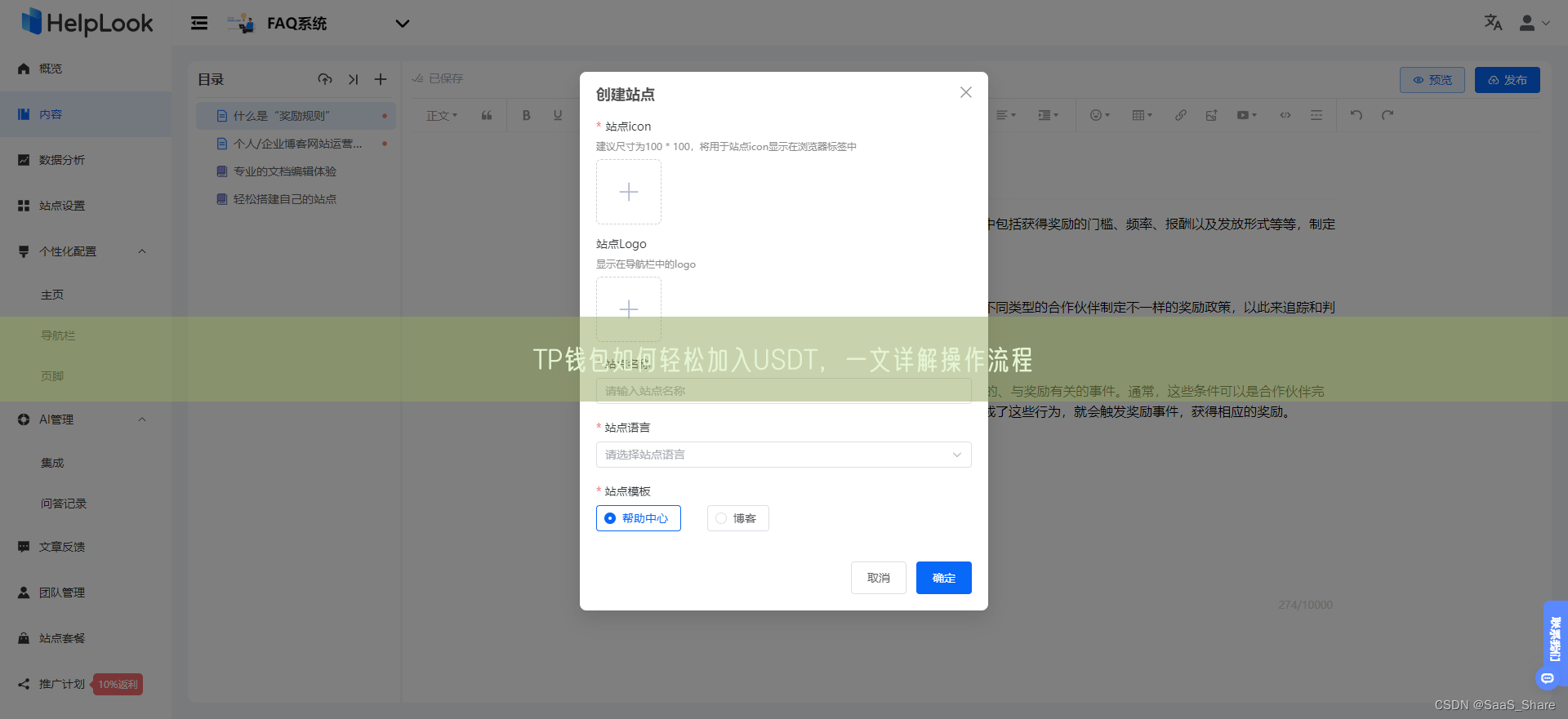
Task: Click 取消 to cancel site creation
Action: [x=879, y=578]
